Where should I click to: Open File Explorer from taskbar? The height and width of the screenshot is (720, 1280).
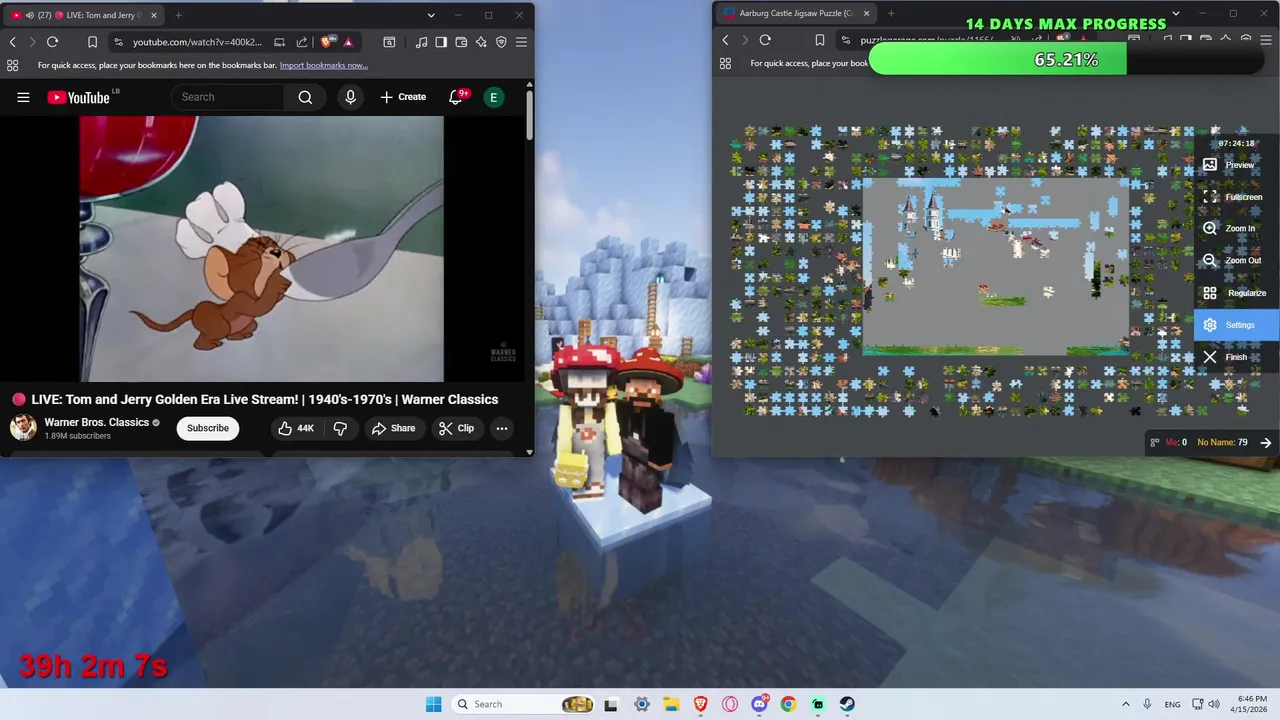pyautogui.click(x=671, y=704)
